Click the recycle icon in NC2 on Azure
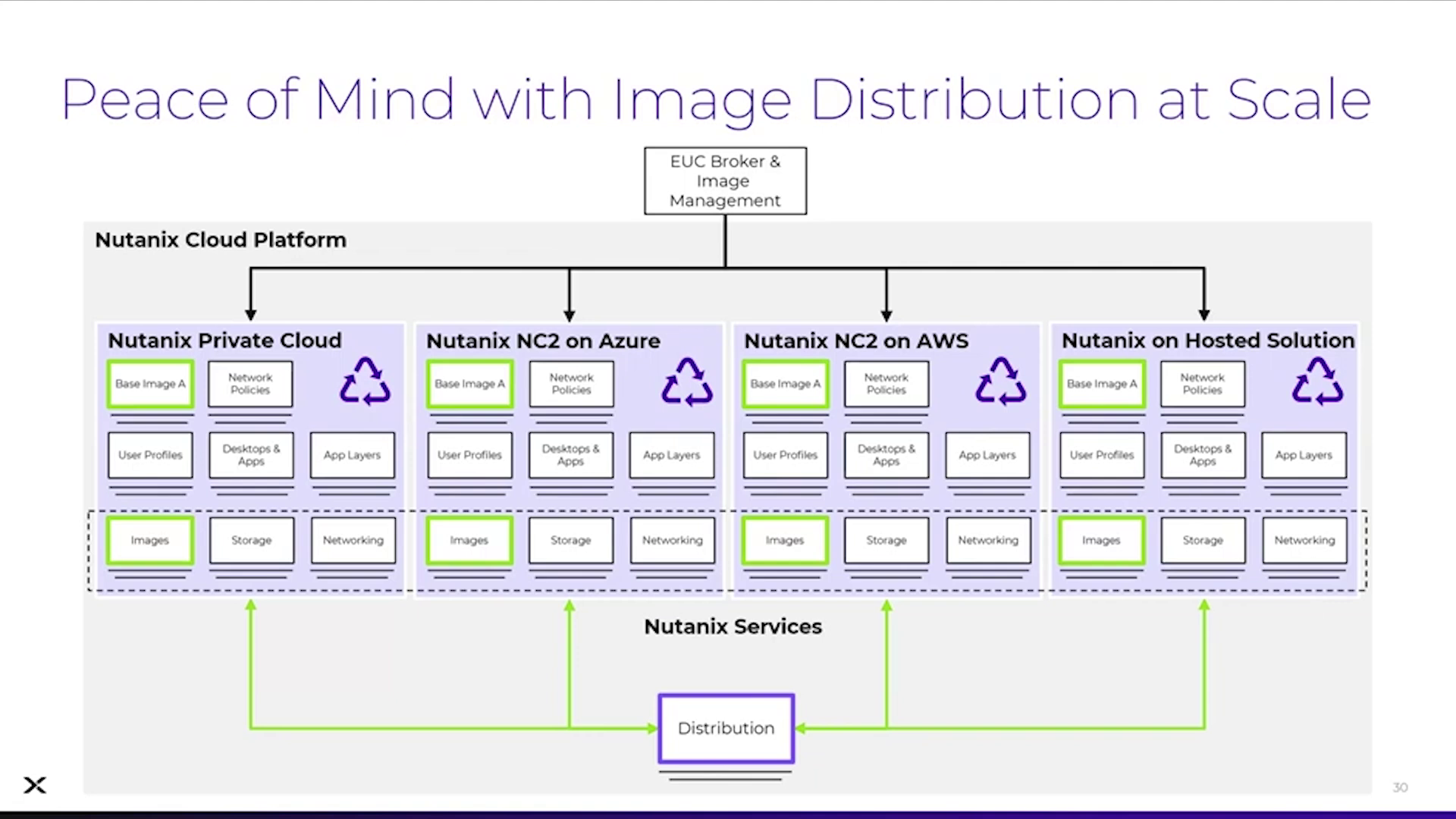 point(687,381)
